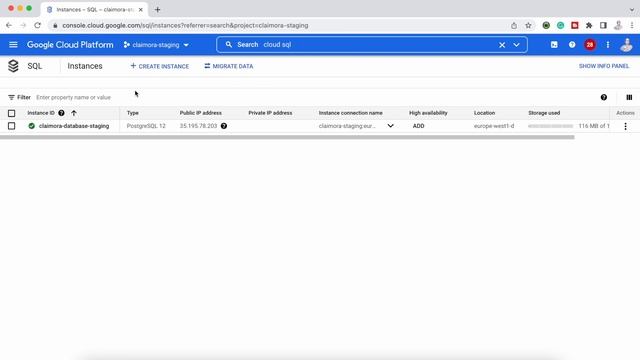Click the Type column header
Image resolution: width=640 pixels, height=360 pixels.
(133, 113)
